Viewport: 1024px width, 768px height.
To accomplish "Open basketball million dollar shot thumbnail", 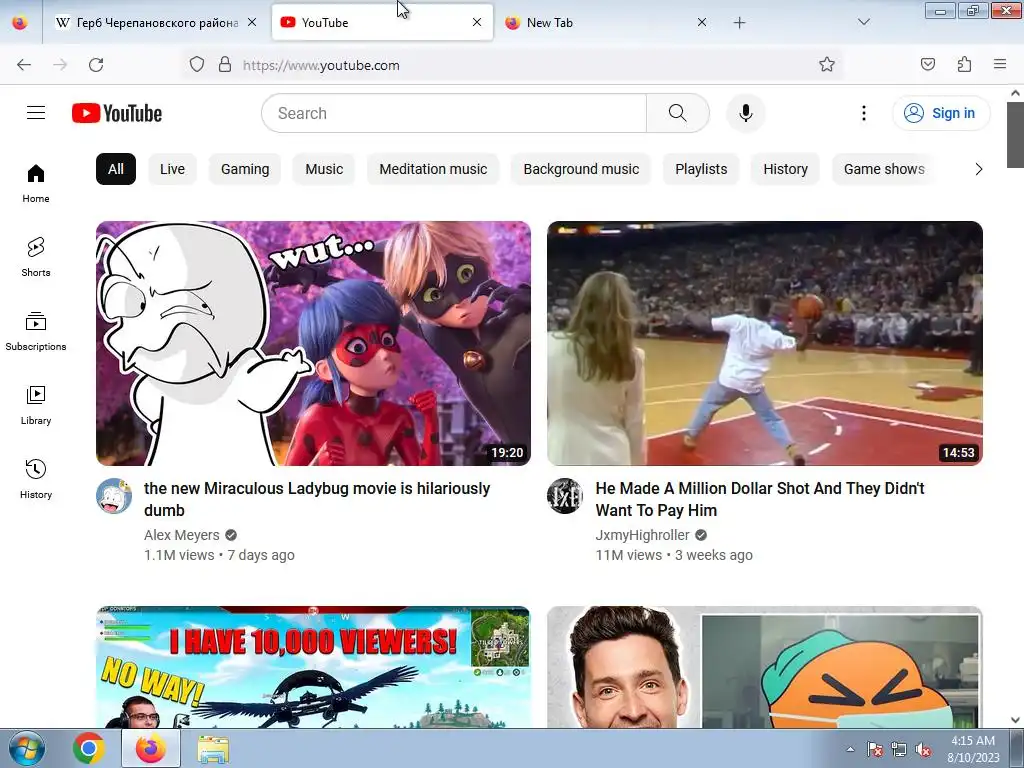I will click(x=765, y=344).
